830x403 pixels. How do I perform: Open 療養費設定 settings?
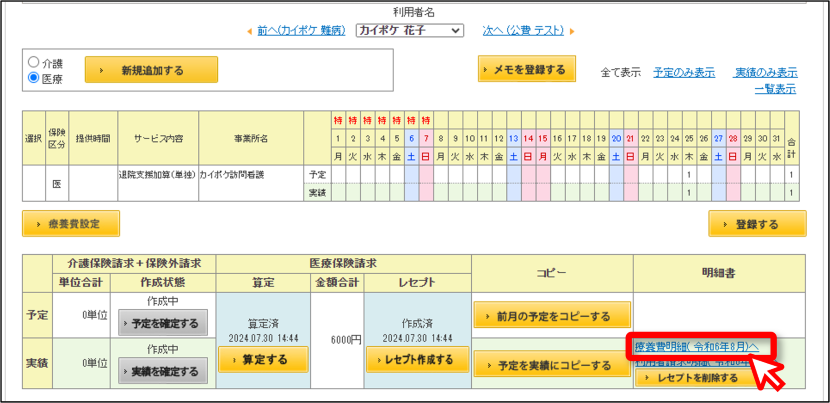coord(71,223)
